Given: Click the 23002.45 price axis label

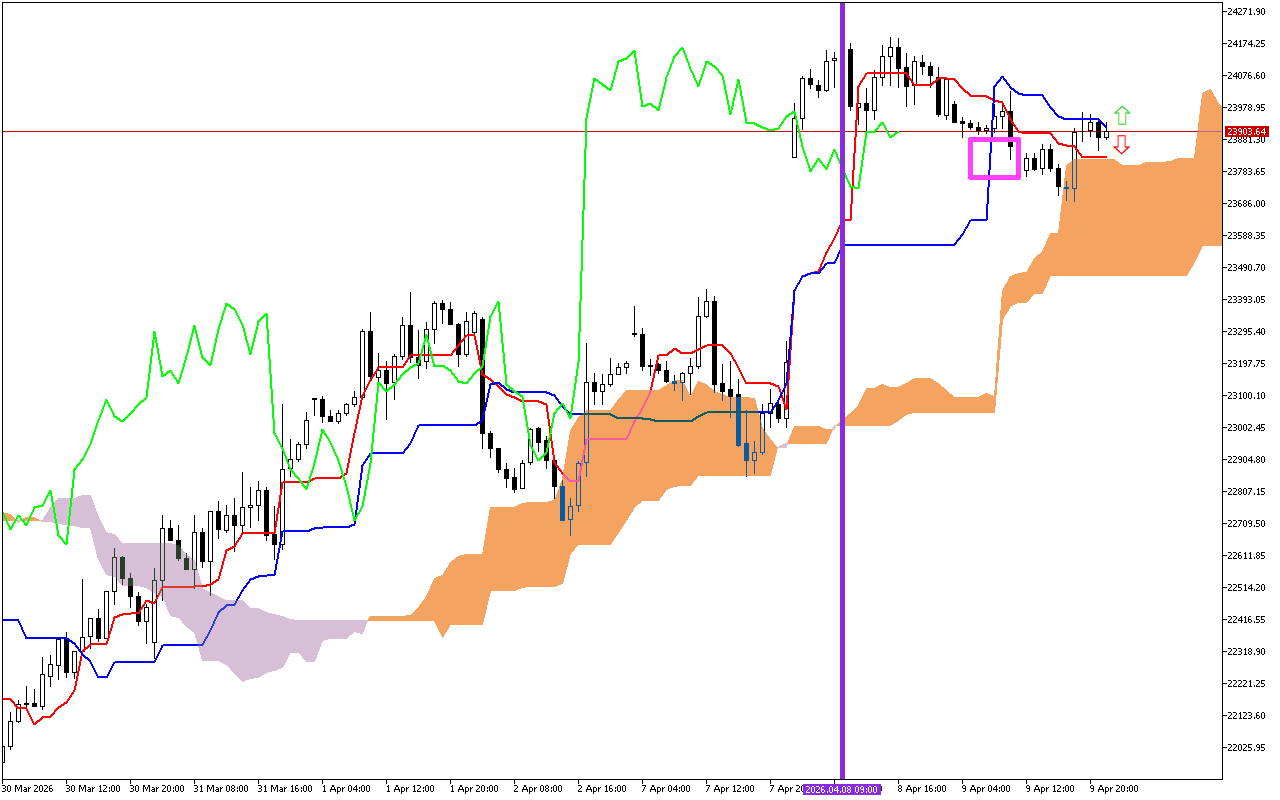Looking at the screenshot, I should [x=1247, y=428].
